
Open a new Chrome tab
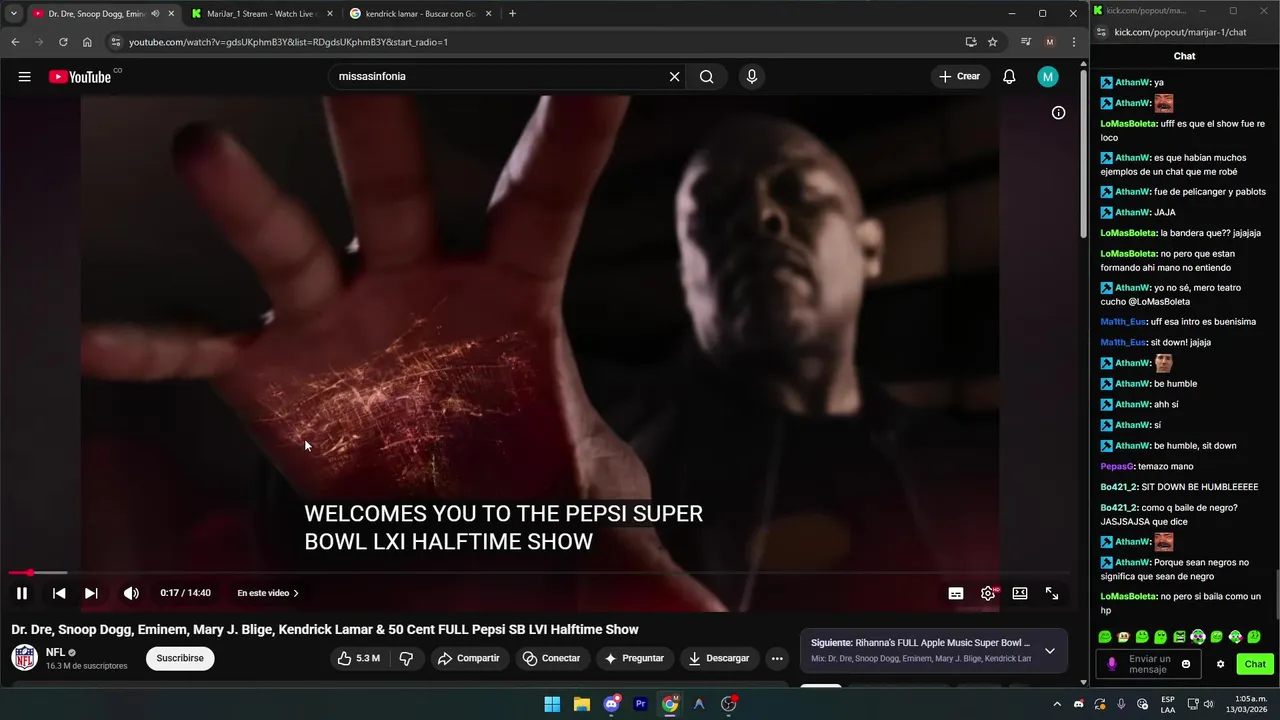[x=512, y=14]
